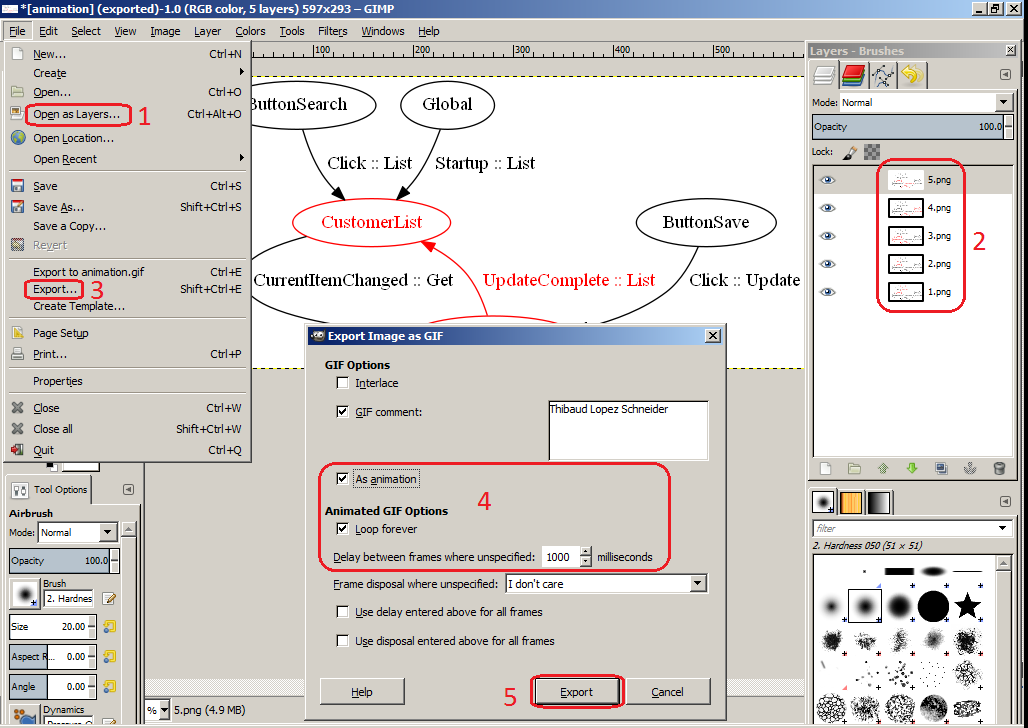Duplicate layer using the duplicate icon

tap(941, 468)
